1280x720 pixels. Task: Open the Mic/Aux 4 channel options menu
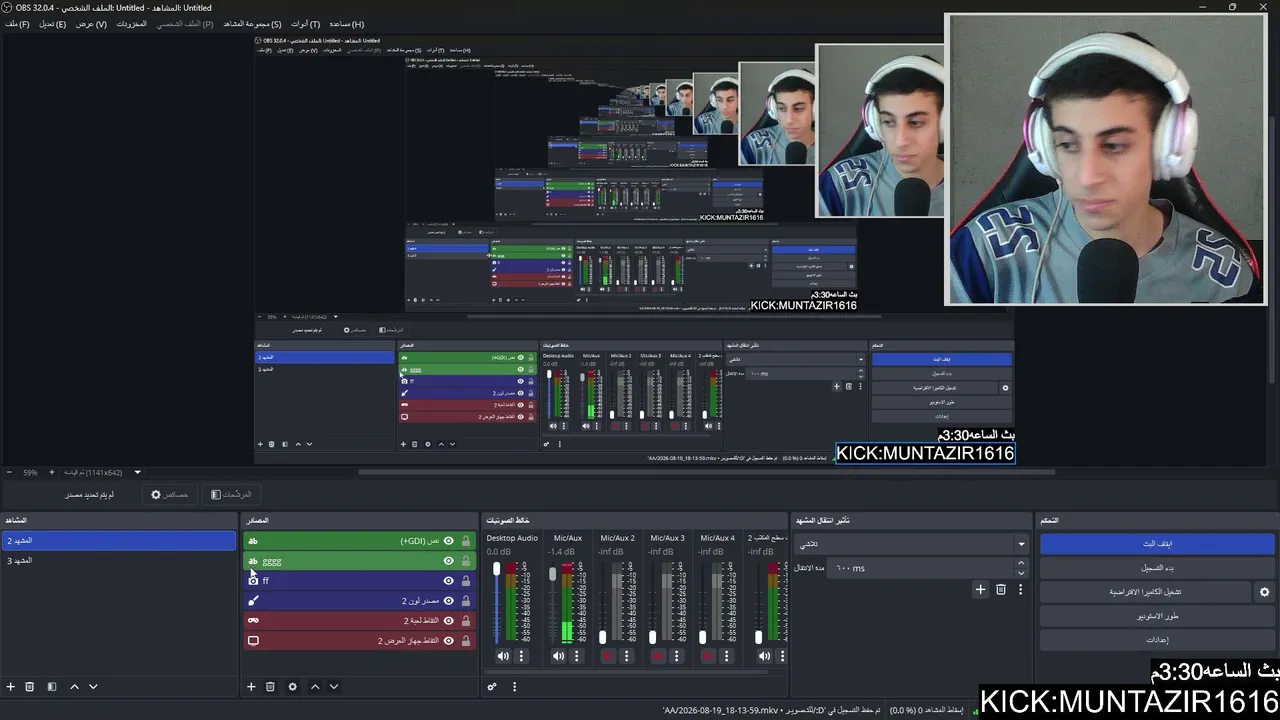coord(727,656)
